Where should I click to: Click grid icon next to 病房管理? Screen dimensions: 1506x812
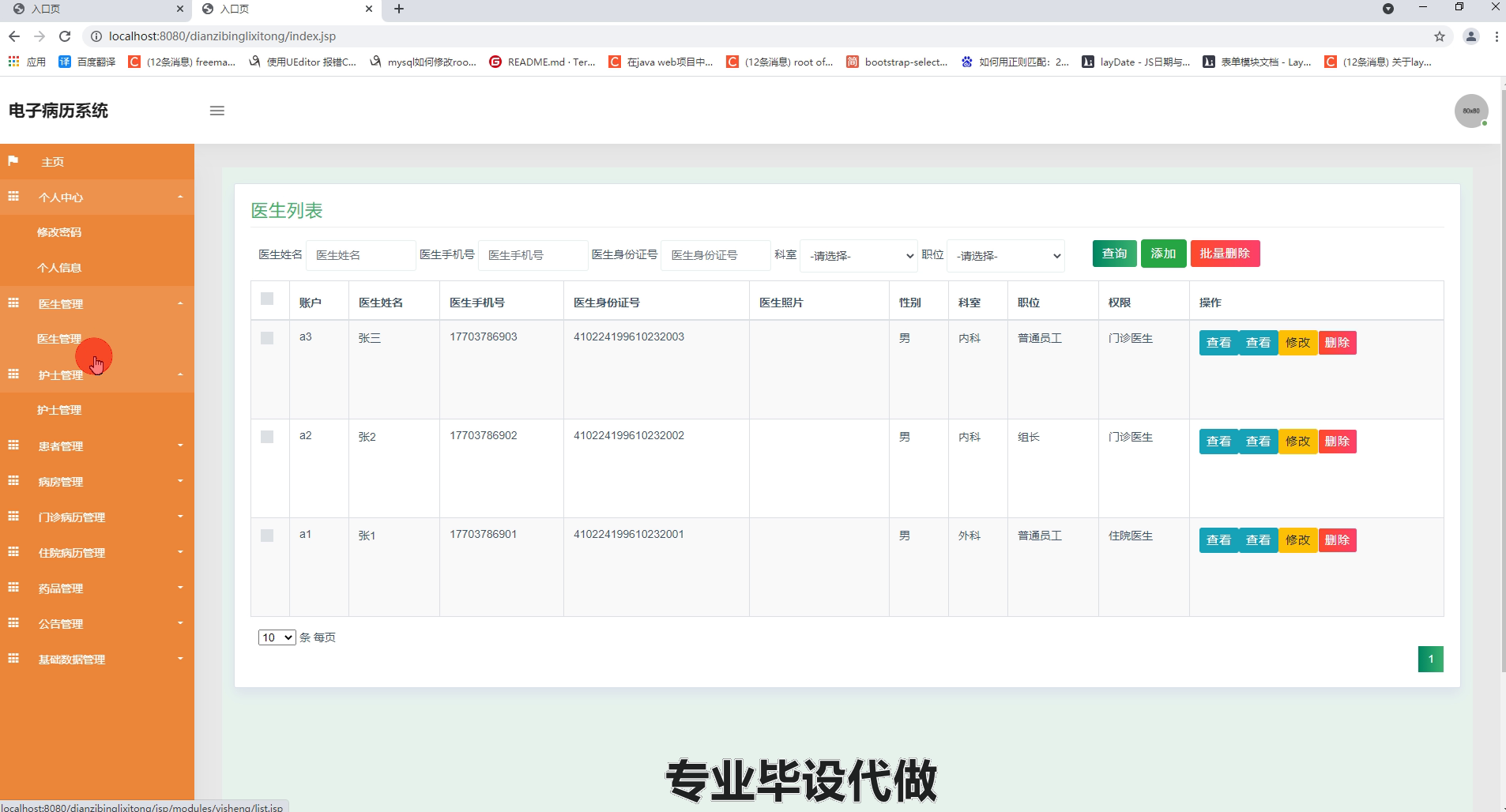click(x=13, y=481)
